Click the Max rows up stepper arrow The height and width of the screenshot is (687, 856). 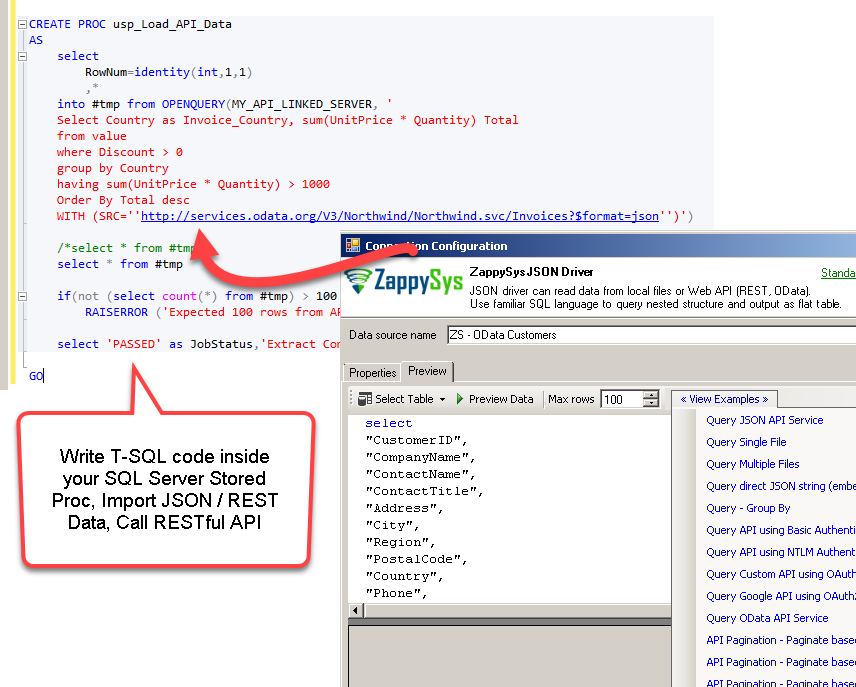(x=652, y=394)
